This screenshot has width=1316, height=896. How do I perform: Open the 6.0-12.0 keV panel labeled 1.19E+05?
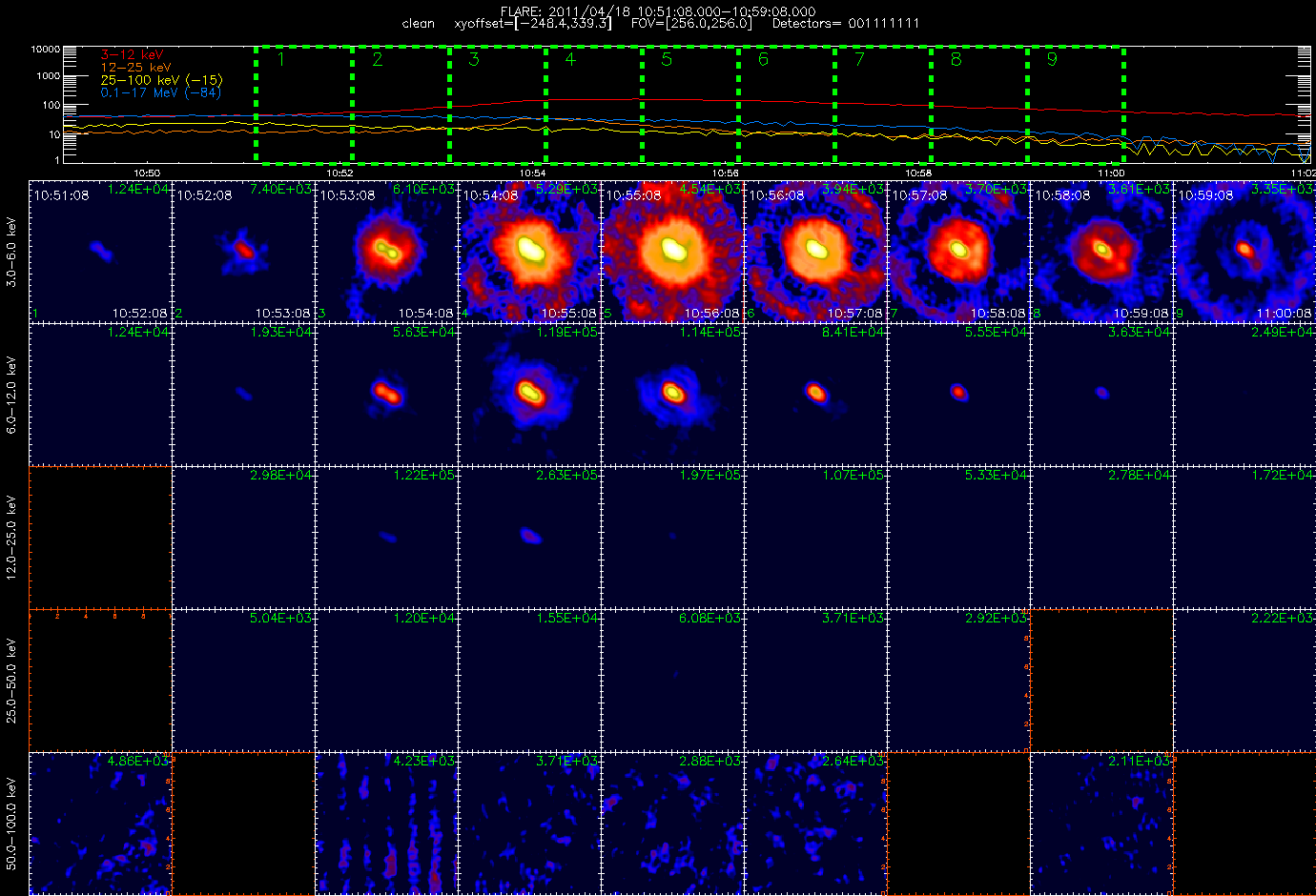pyautogui.click(x=529, y=394)
